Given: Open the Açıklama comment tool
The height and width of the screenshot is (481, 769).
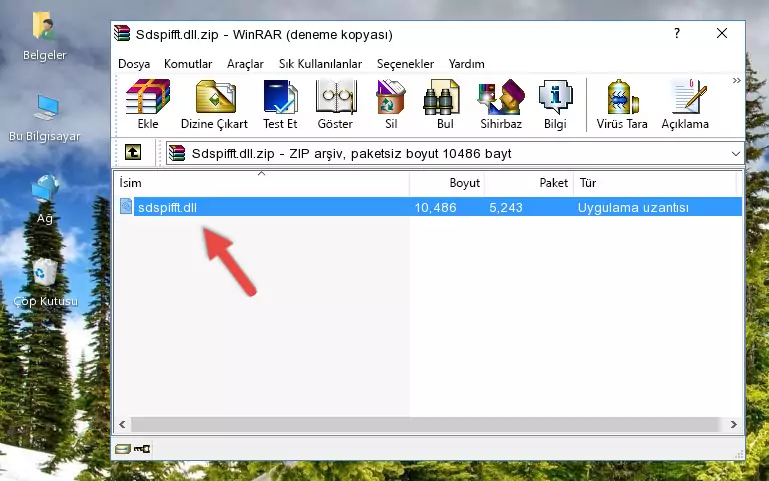Looking at the screenshot, I should pos(685,104).
